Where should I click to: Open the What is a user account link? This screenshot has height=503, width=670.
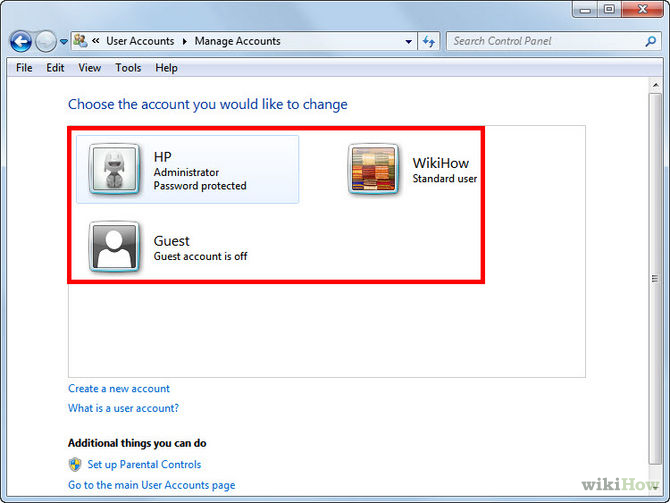(123, 408)
